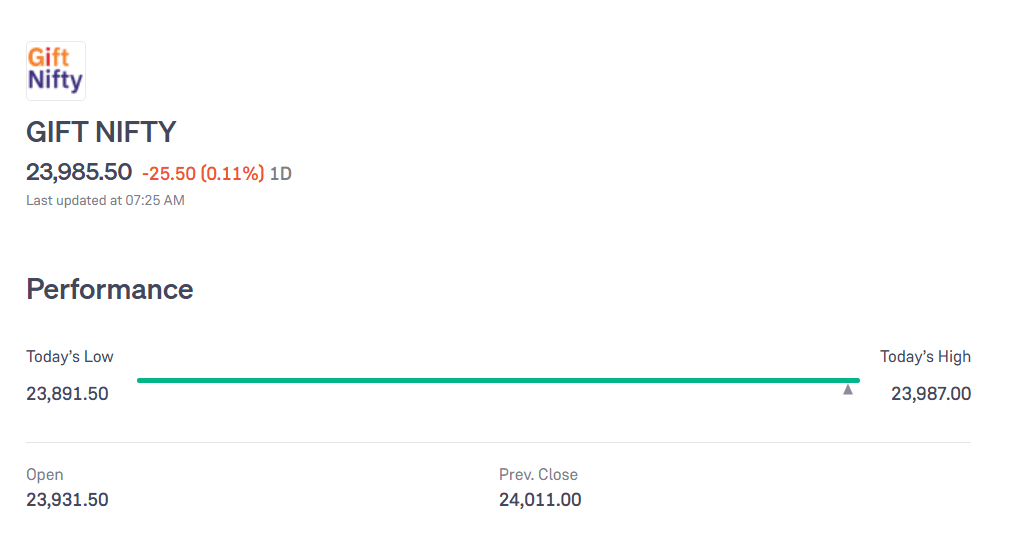
Task: Click the GIFT NIFTY title
Action: [101, 132]
